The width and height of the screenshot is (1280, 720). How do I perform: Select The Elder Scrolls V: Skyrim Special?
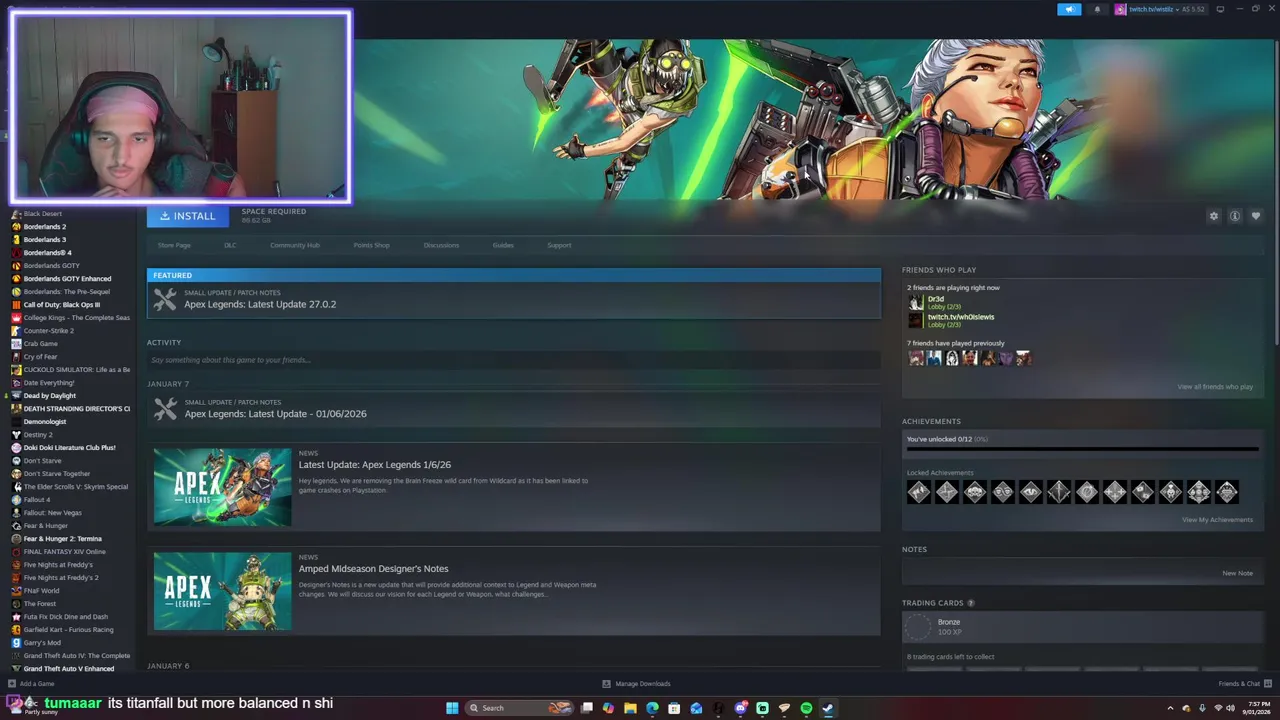coord(70,487)
